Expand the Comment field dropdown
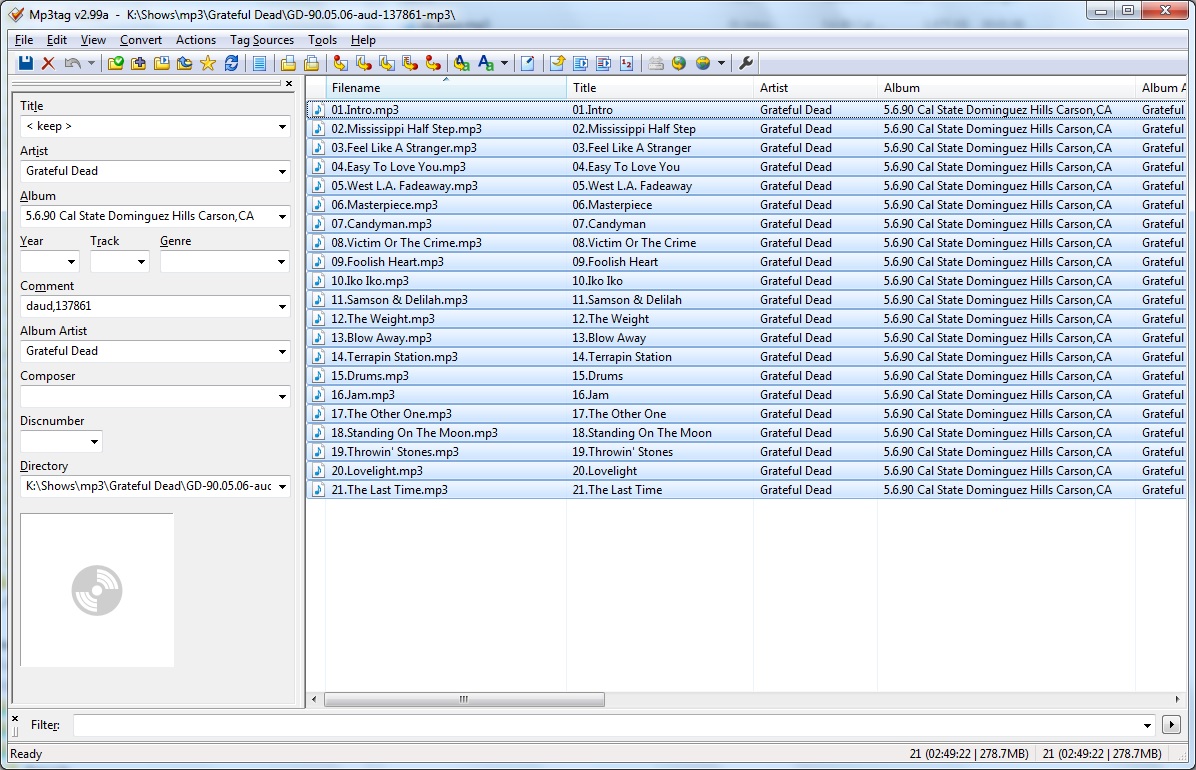The width and height of the screenshot is (1196, 770). point(282,307)
